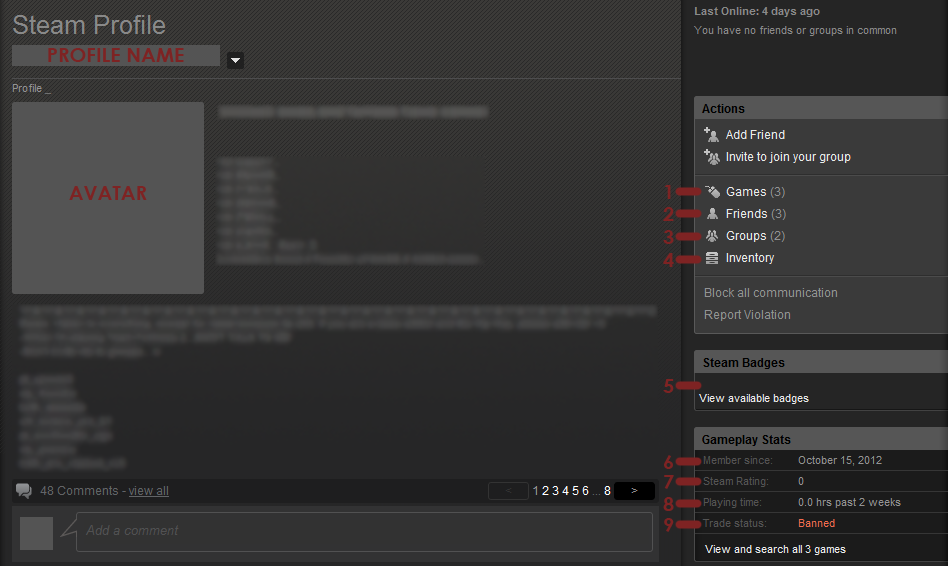The image size is (948, 566).
Task: Click the October 15, 2012 date
Action: pos(840,460)
